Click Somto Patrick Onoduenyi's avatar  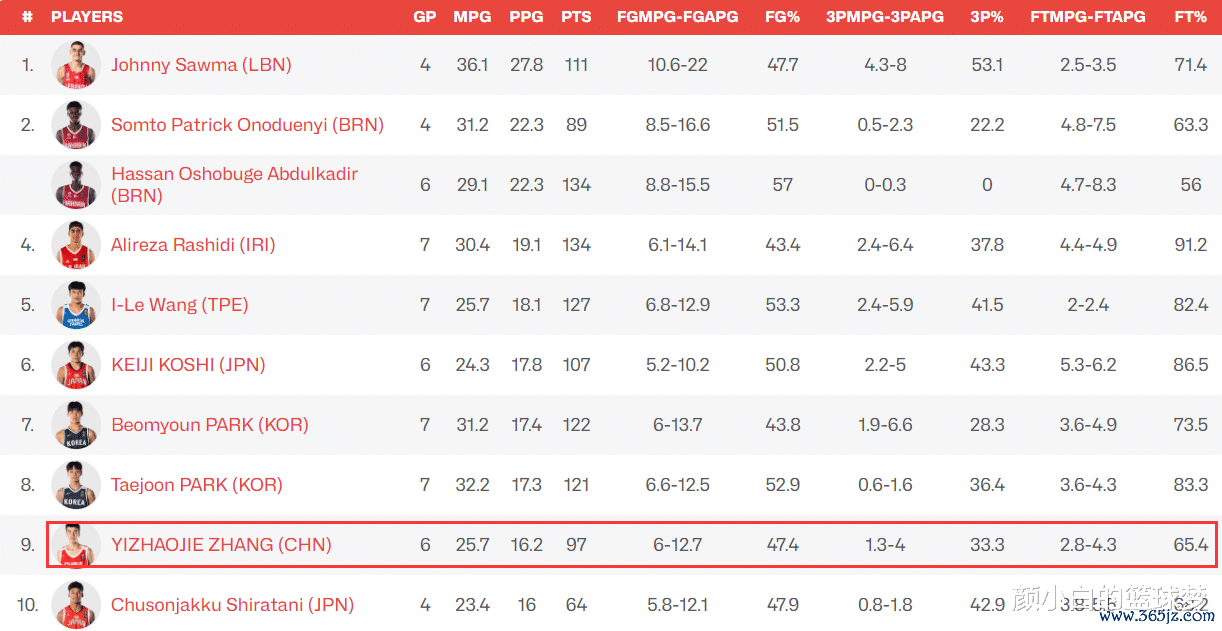pos(76,125)
